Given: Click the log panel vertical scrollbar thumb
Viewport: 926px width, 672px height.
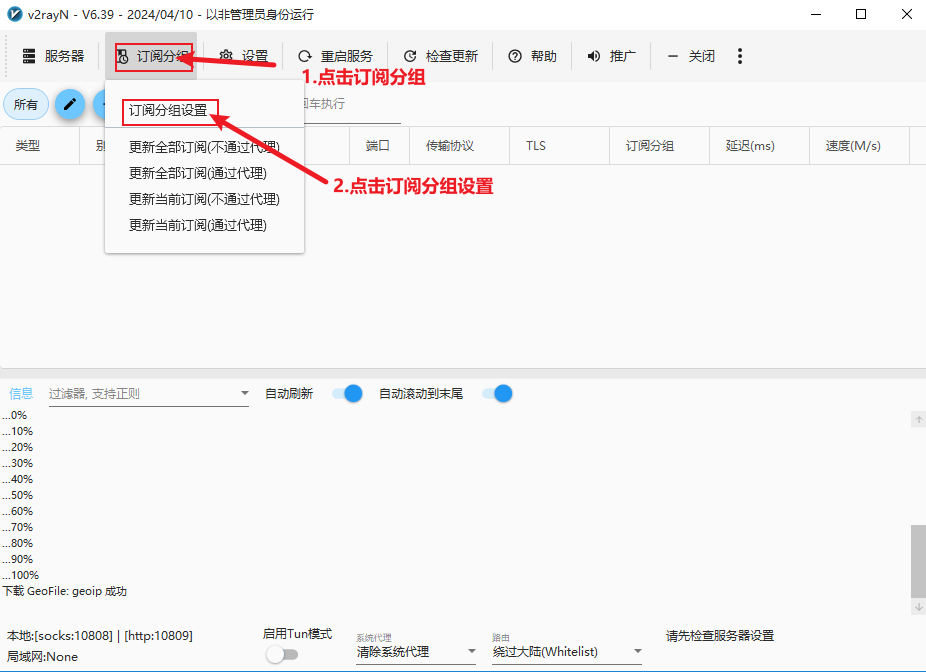Looking at the screenshot, I should pos(918,560).
